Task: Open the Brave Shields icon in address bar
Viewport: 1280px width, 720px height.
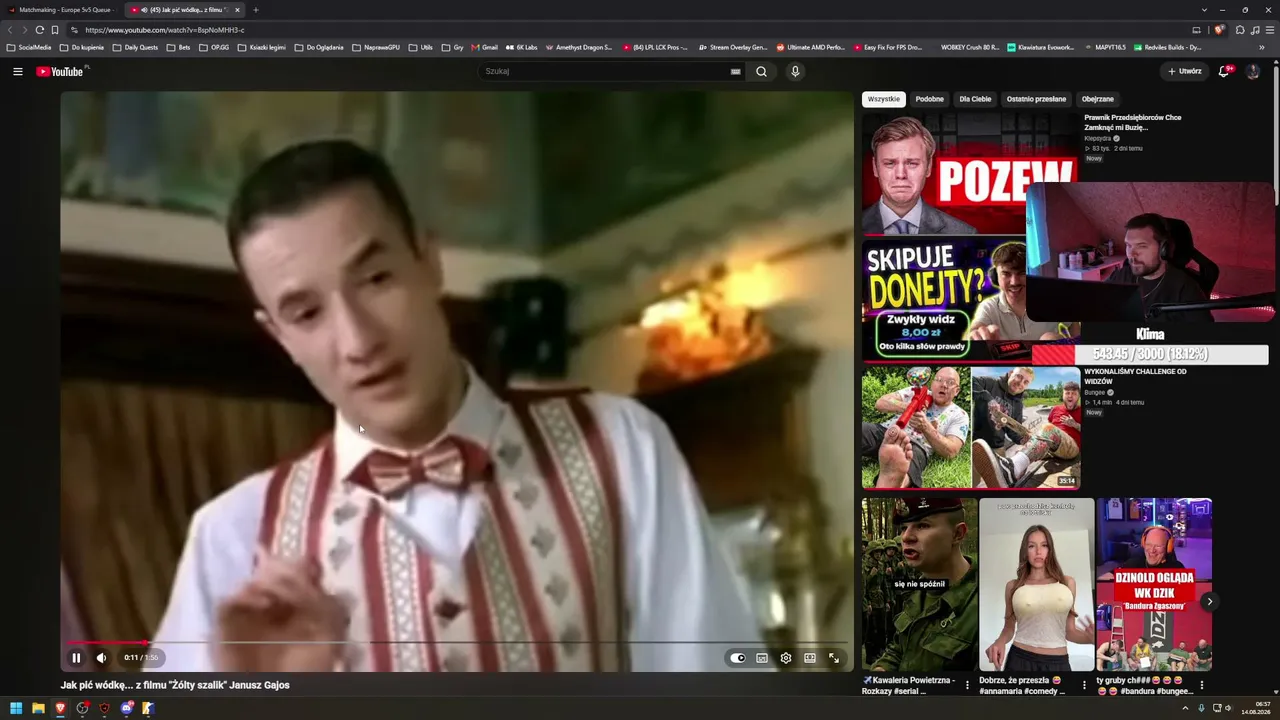Action: pyautogui.click(x=1219, y=30)
